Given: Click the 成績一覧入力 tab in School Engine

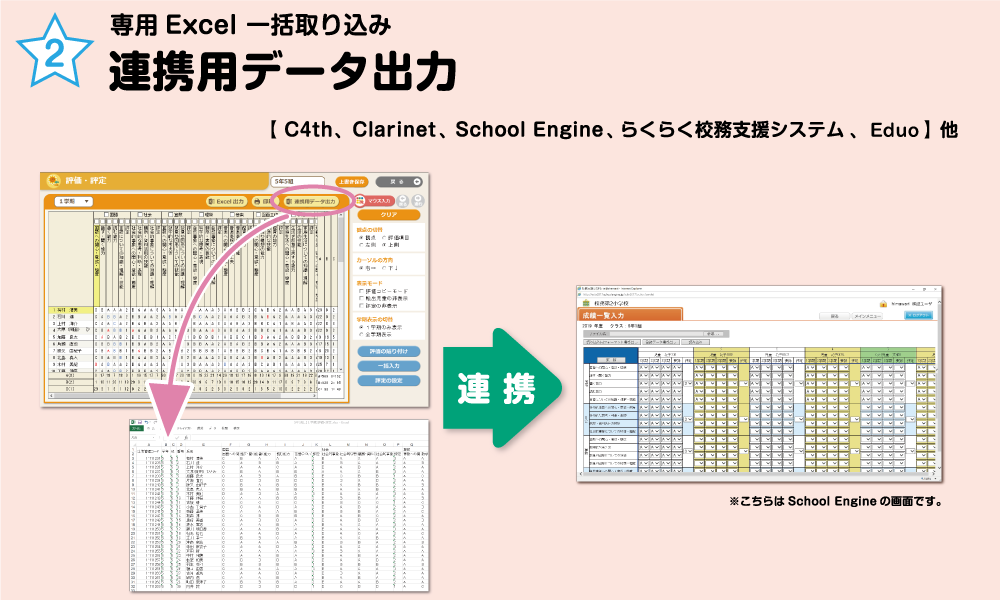Looking at the screenshot, I should tap(630, 315).
